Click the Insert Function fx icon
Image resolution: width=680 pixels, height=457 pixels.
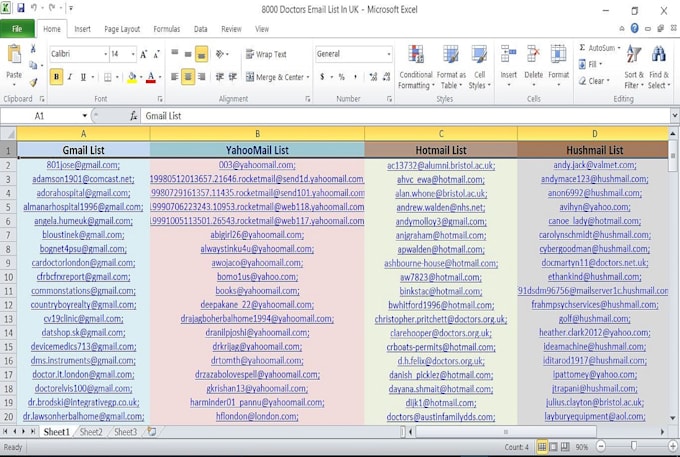point(133,116)
